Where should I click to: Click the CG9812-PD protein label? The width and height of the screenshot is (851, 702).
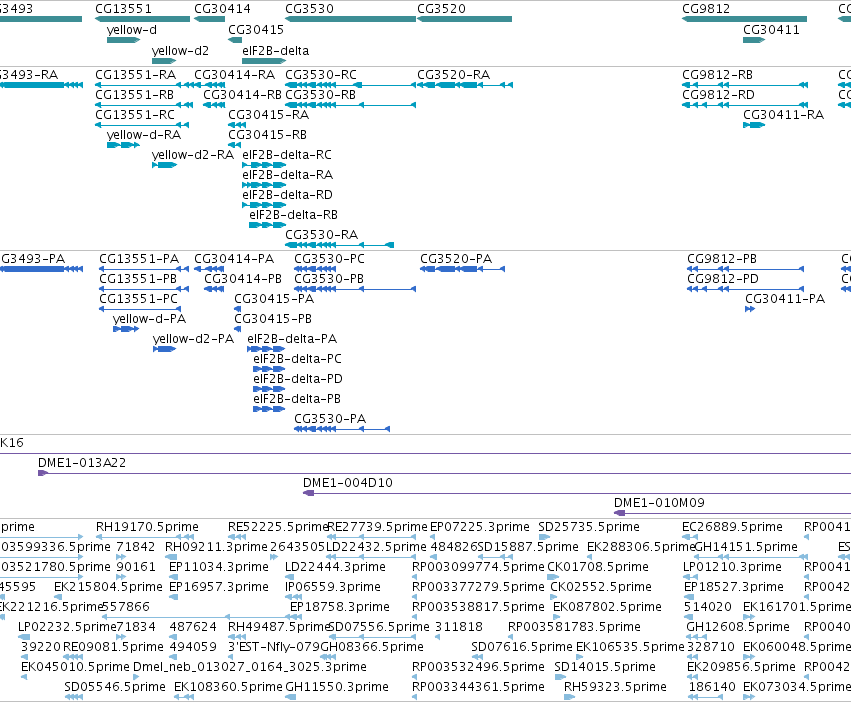point(722,279)
